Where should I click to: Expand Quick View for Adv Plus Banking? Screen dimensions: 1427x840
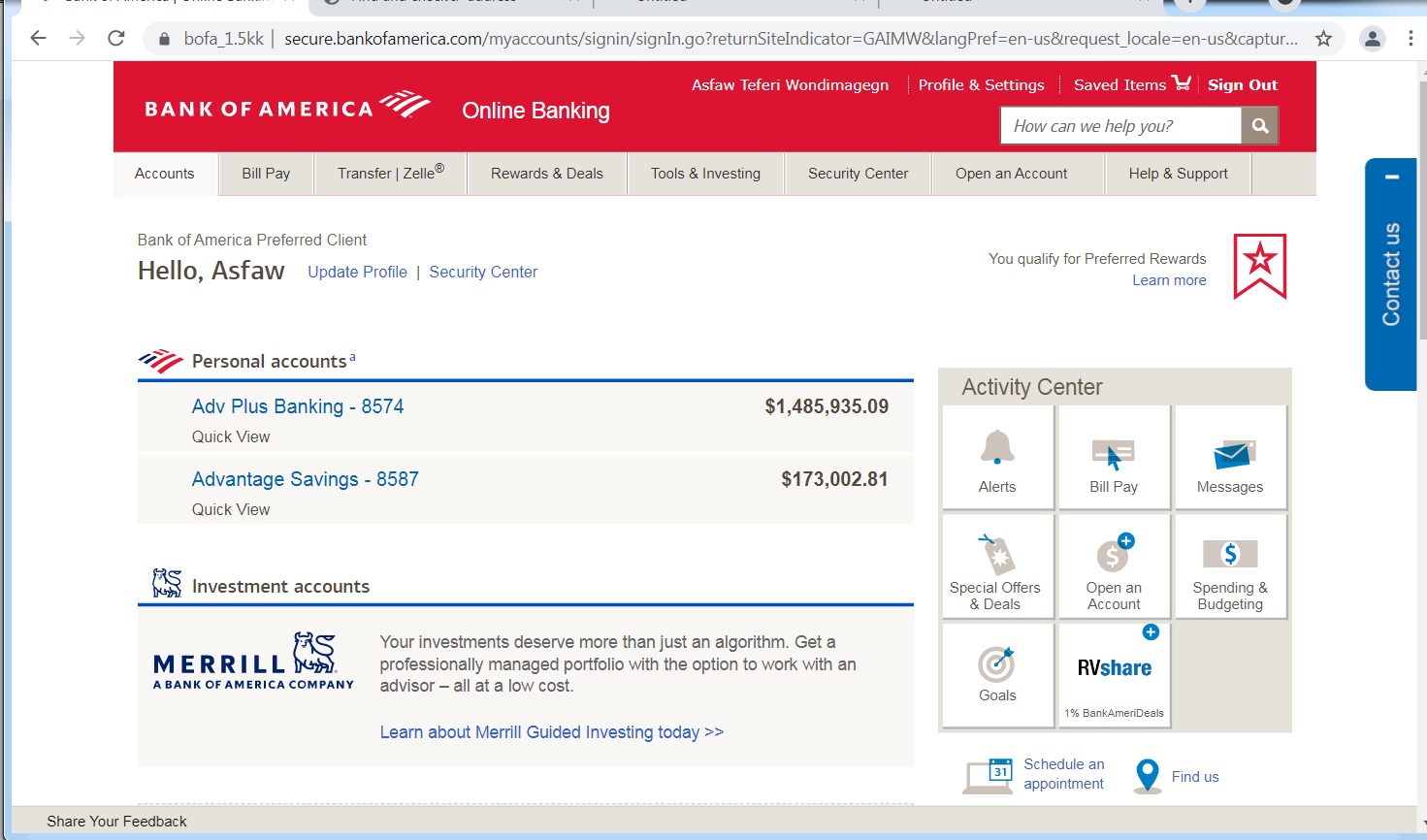point(231,436)
